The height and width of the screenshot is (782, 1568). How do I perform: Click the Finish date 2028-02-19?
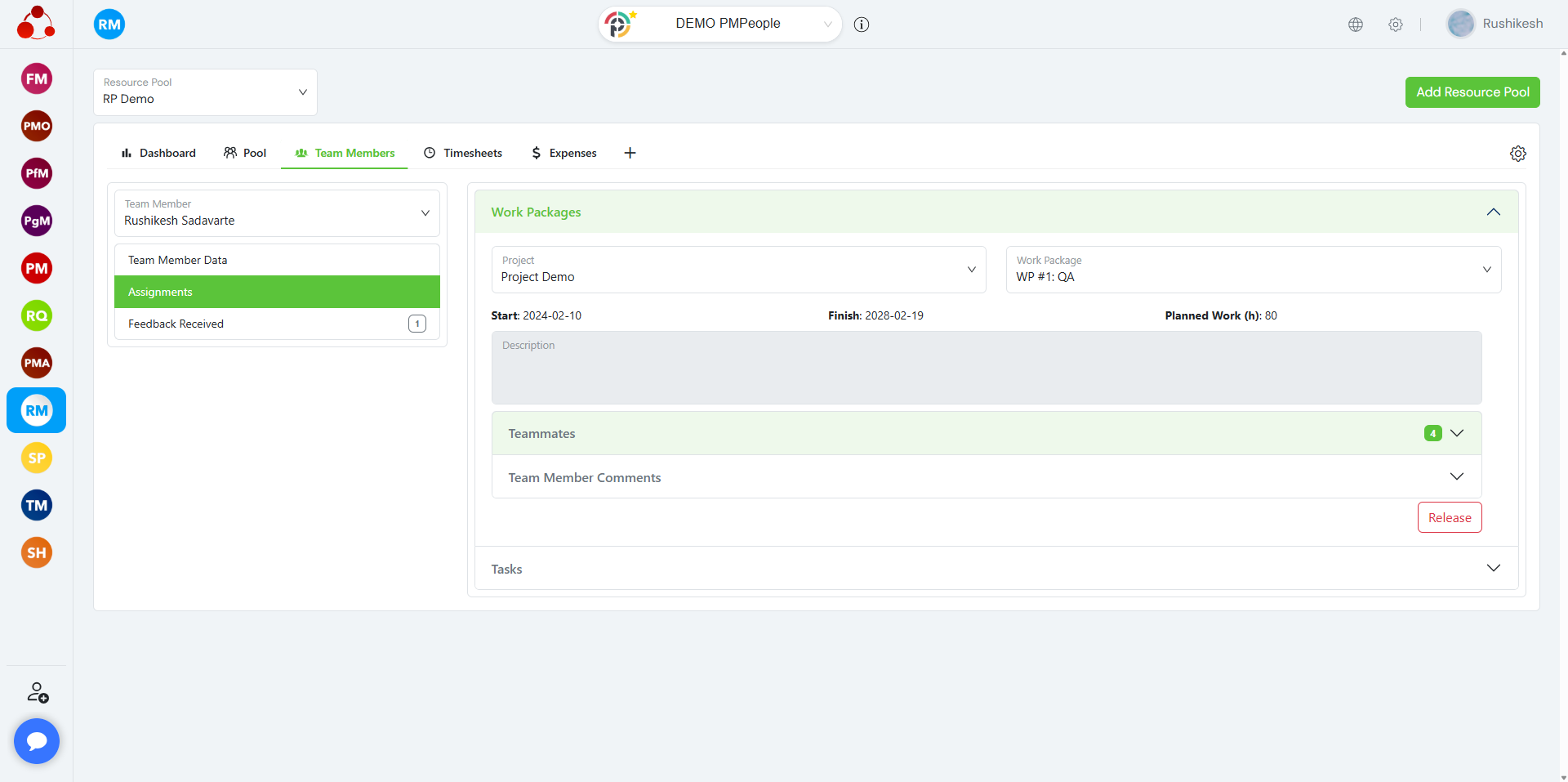(894, 315)
